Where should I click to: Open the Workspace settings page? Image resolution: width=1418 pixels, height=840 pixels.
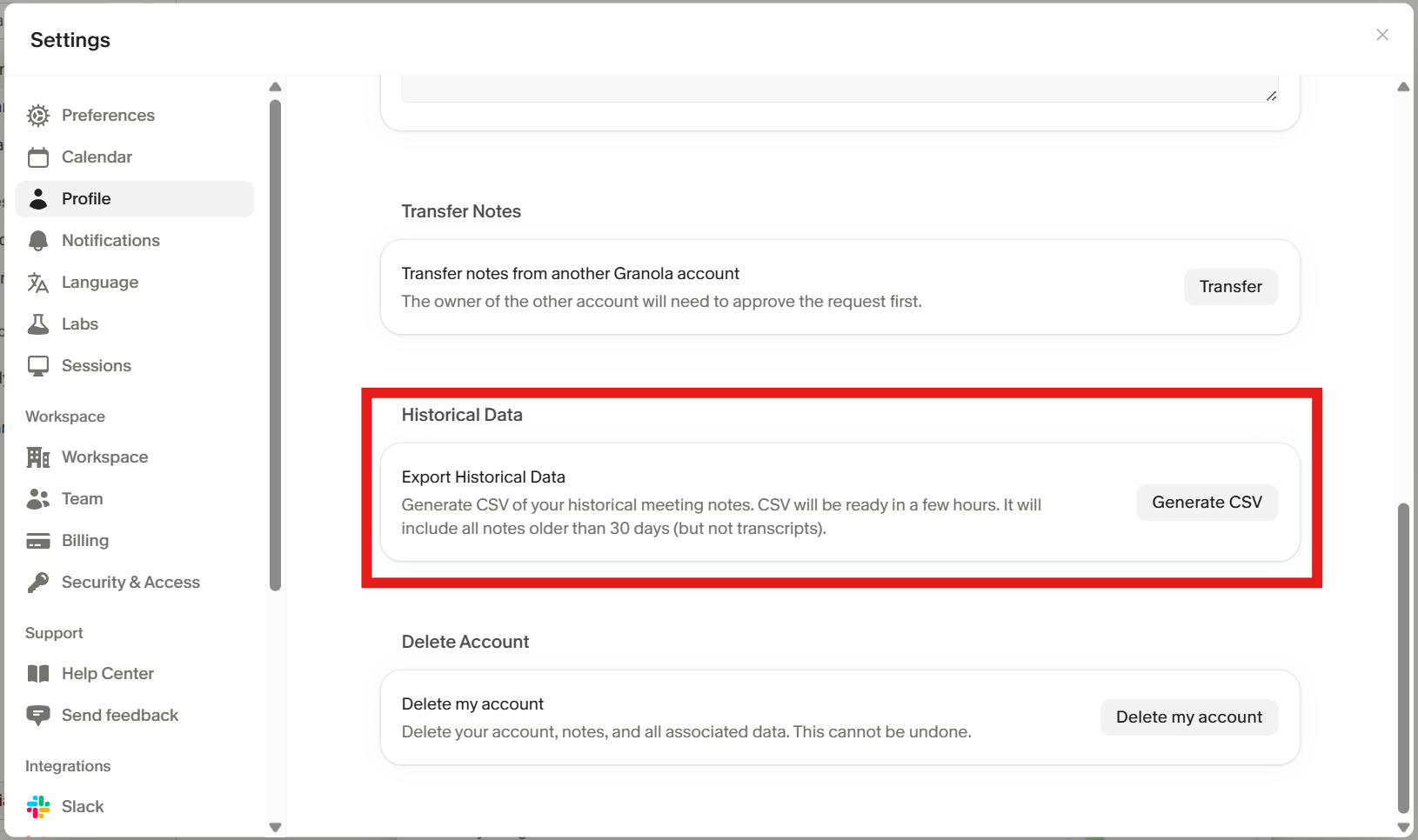pos(104,457)
